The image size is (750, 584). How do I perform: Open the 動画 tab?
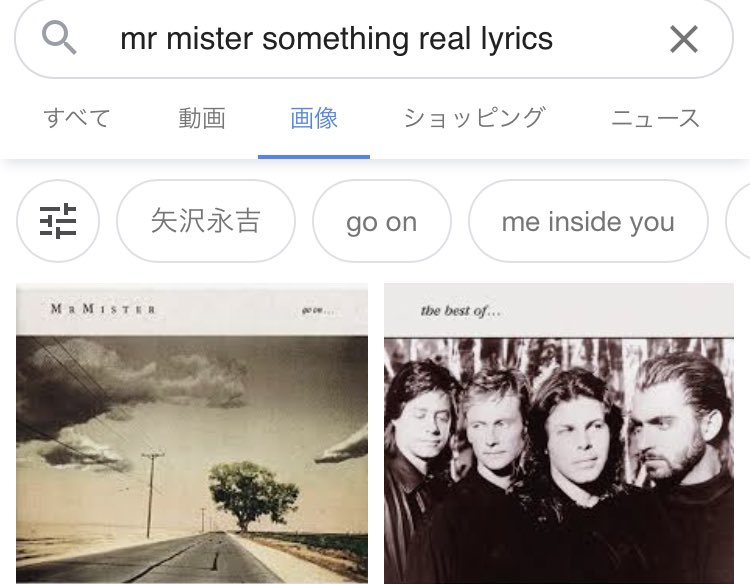[x=202, y=118]
